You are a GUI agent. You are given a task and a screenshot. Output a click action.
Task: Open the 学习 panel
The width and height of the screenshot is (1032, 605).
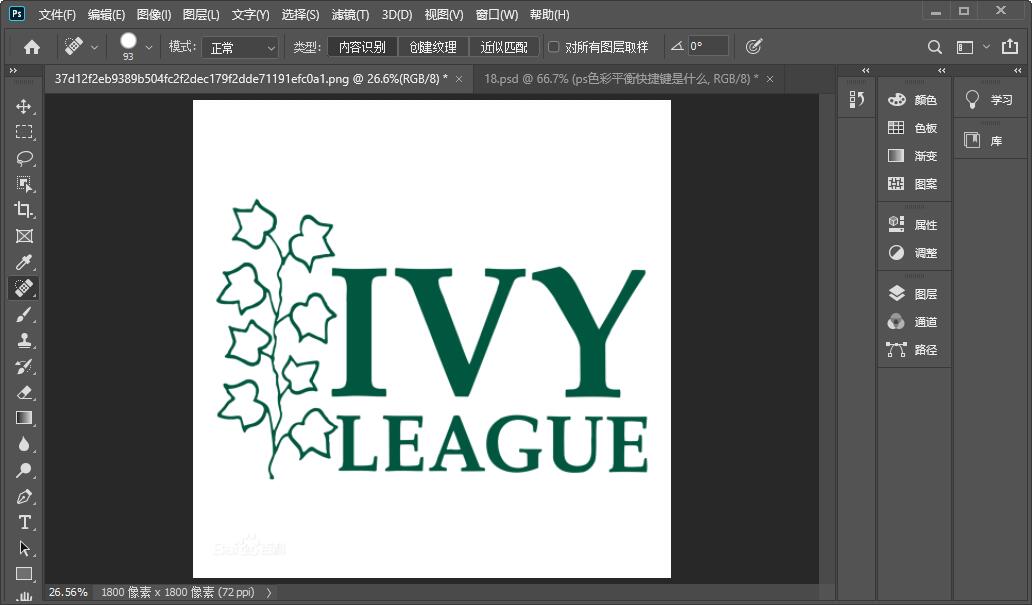(x=990, y=100)
